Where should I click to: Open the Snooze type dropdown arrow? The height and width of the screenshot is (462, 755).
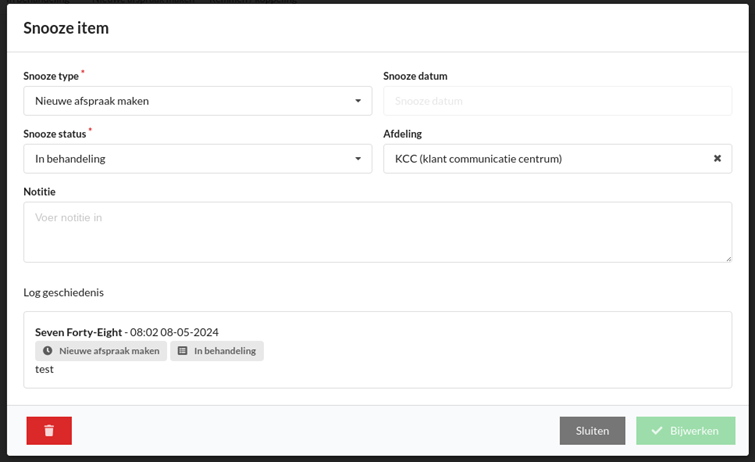point(358,101)
